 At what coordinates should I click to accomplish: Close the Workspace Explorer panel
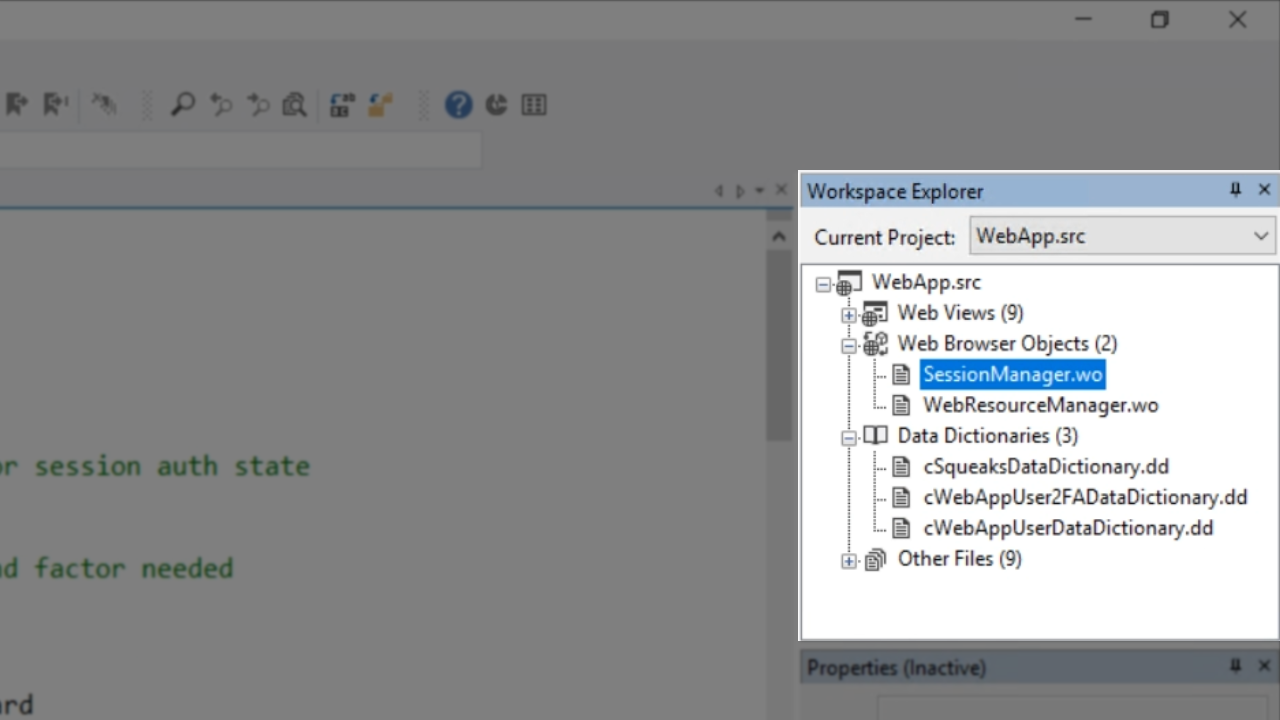point(1264,190)
